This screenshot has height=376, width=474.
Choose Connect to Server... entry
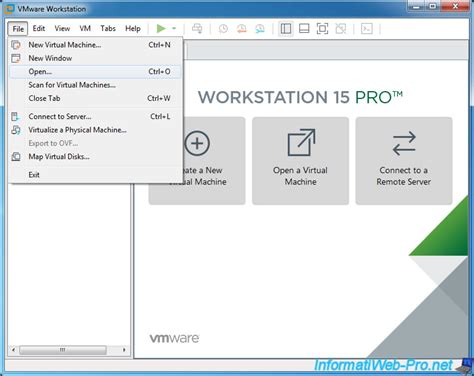[95, 116]
